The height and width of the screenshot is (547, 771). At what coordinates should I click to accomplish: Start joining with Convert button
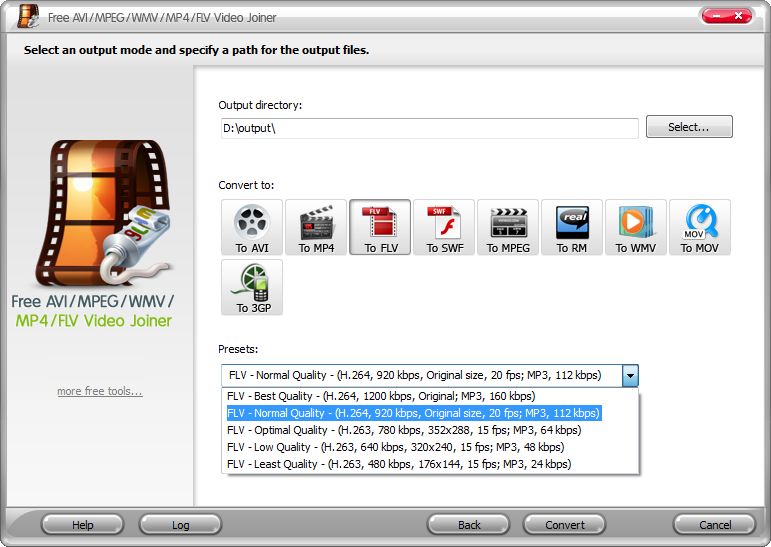[564, 525]
